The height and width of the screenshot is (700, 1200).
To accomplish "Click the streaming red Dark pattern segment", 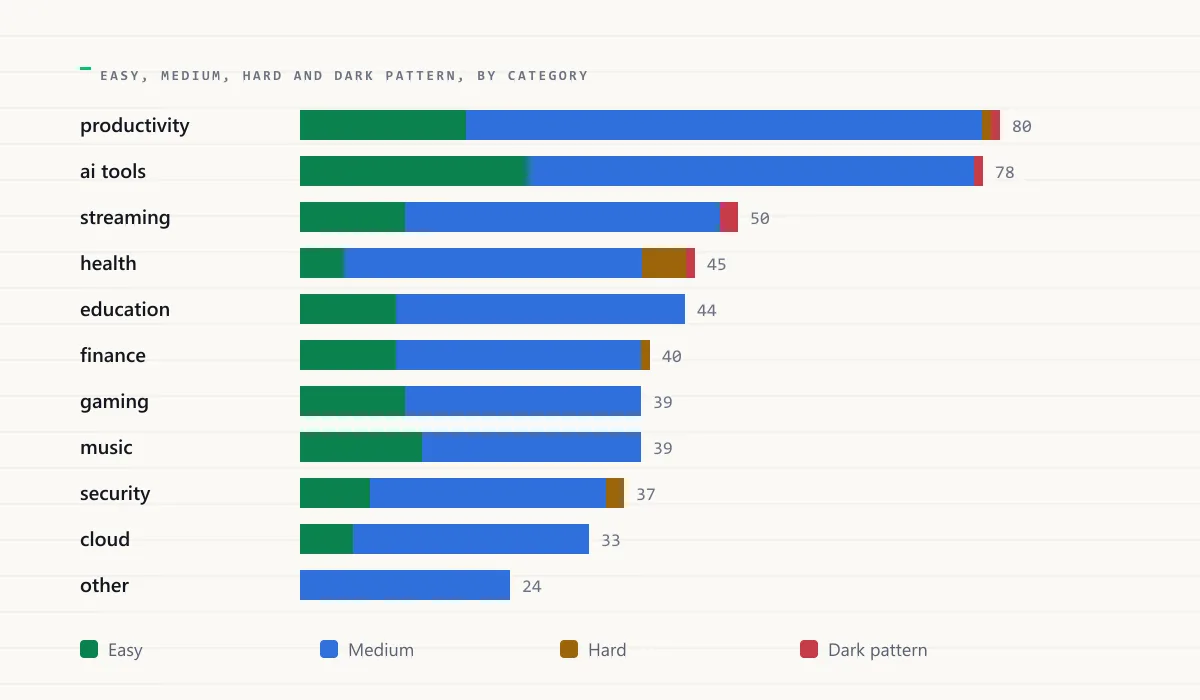I will [x=729, y=217].
